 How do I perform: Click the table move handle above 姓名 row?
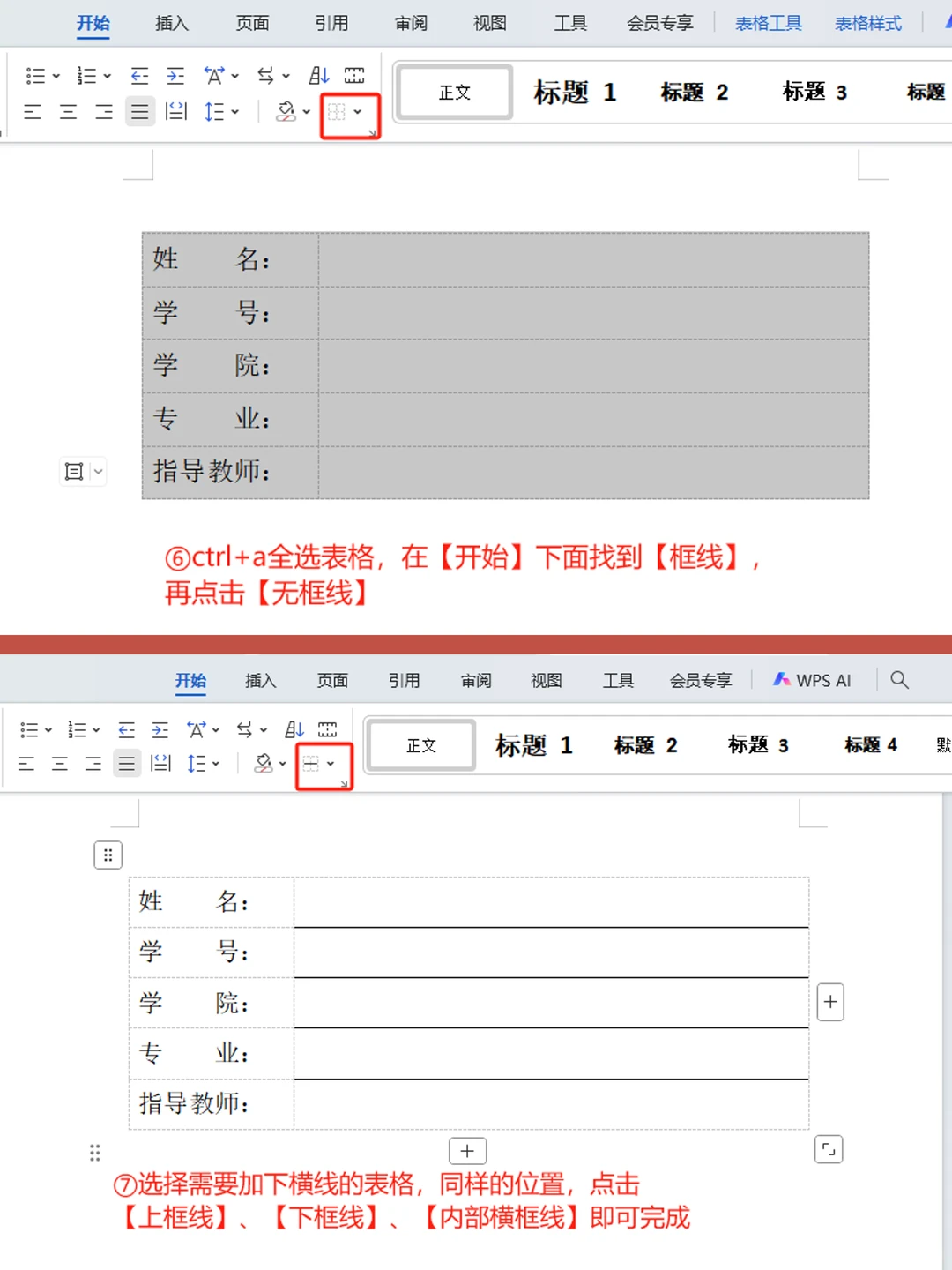point(108,855)
